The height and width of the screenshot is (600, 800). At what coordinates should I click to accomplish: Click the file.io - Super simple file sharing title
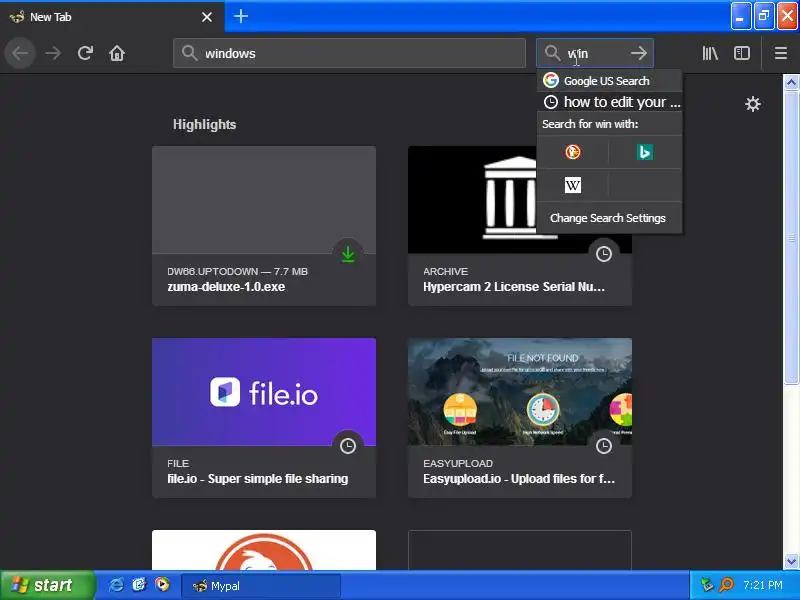point(258,479)
